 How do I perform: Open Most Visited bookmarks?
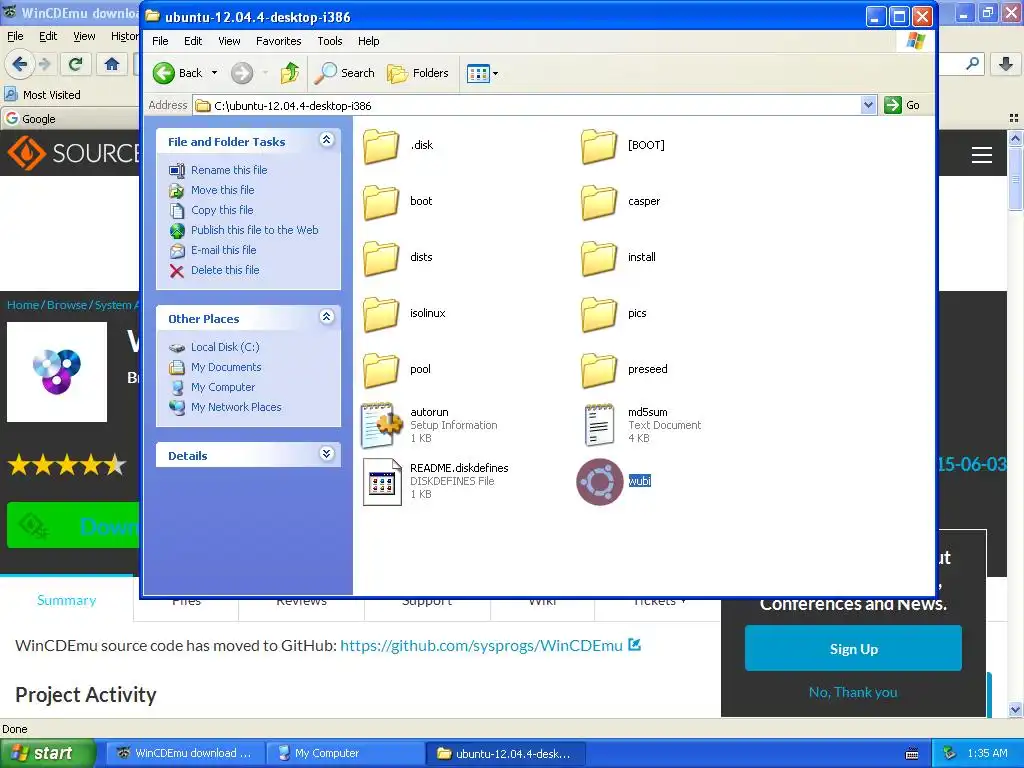42,95
